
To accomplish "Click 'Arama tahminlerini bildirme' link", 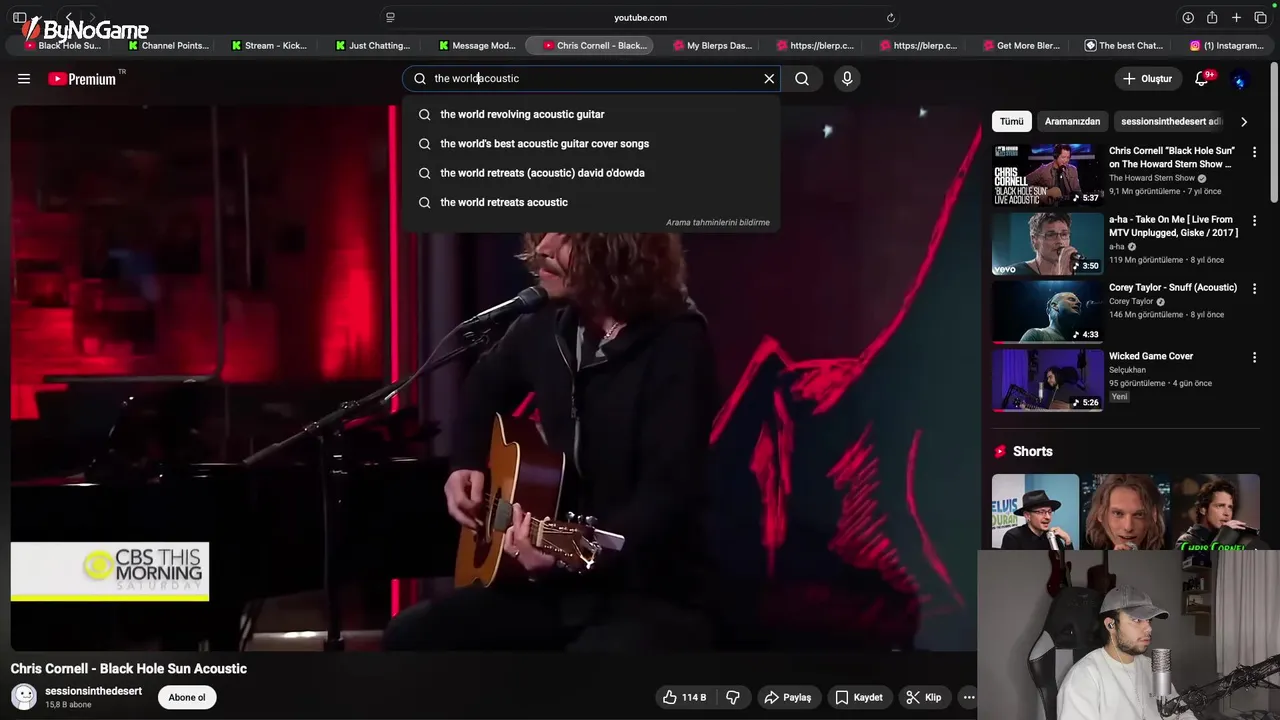I will [718, 222].
